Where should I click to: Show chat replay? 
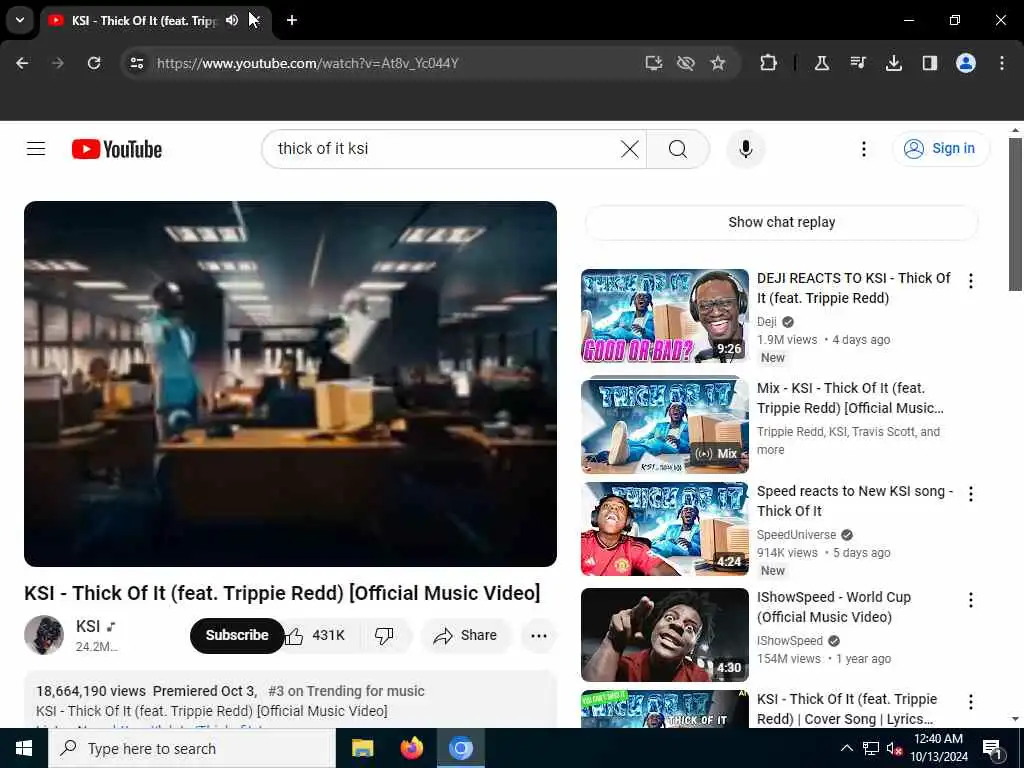point(782,222)
